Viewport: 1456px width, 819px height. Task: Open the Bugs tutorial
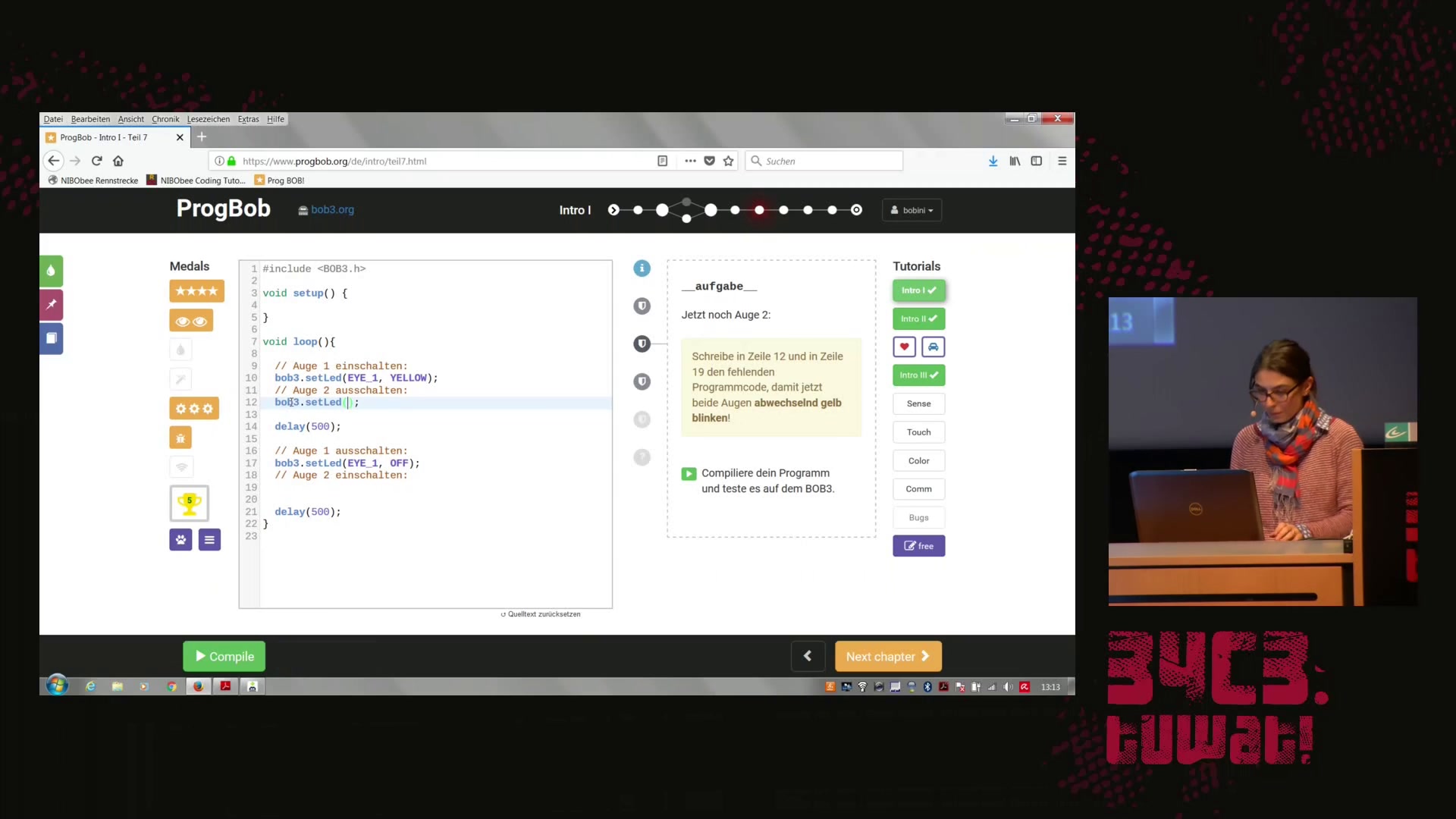pyautogui.click(x=918, y=517)
